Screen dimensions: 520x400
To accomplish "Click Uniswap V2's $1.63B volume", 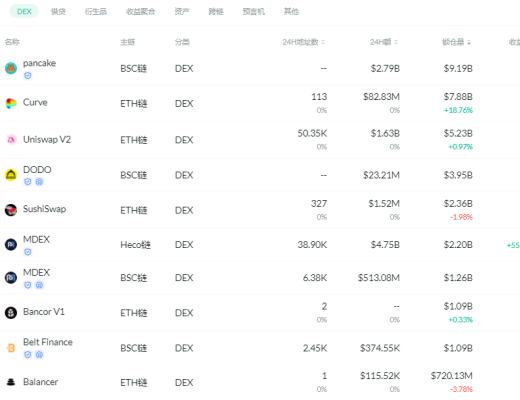I will [385, 134].
